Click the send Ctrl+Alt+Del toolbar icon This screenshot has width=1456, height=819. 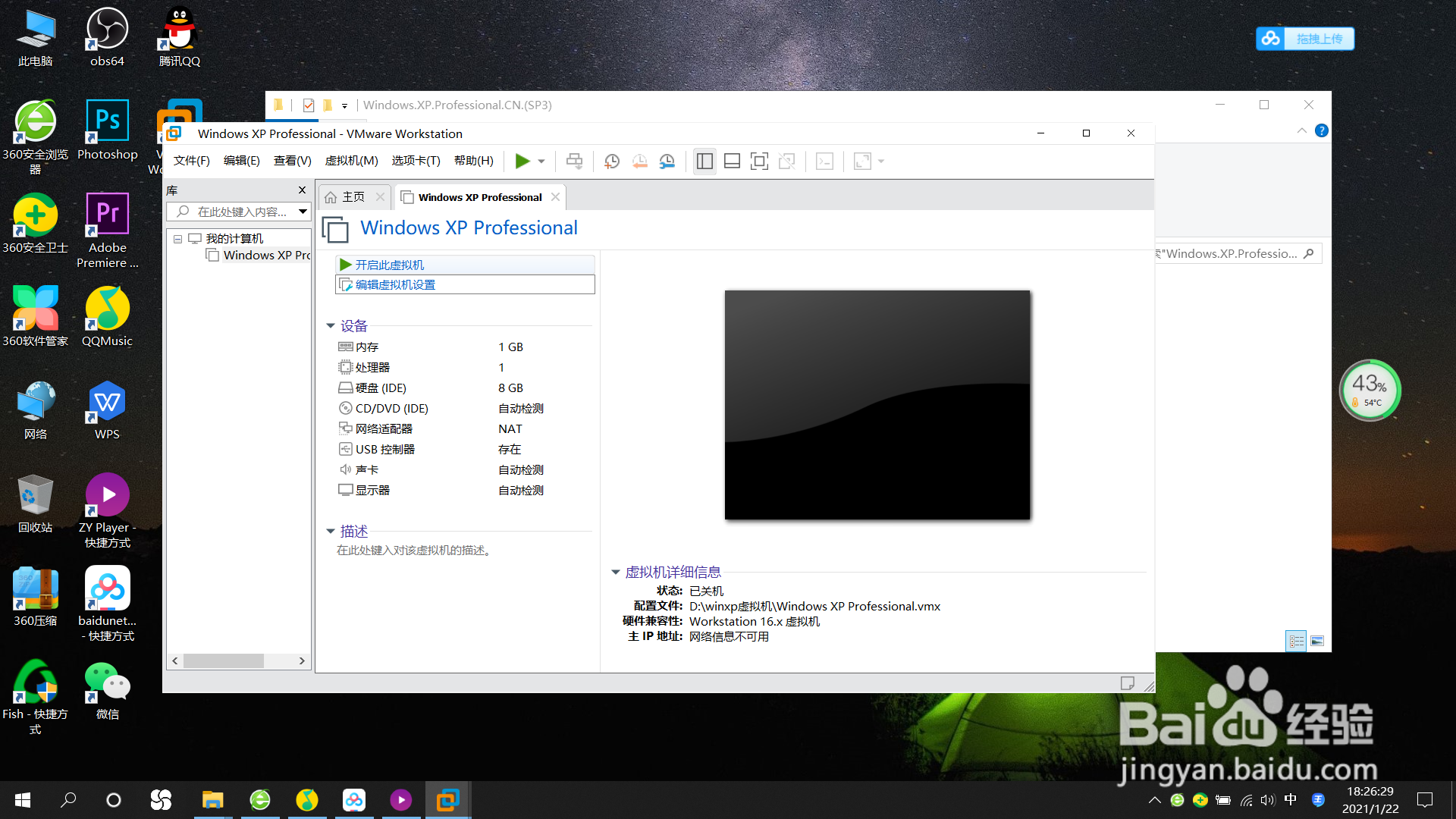click(x=575, y=161)
